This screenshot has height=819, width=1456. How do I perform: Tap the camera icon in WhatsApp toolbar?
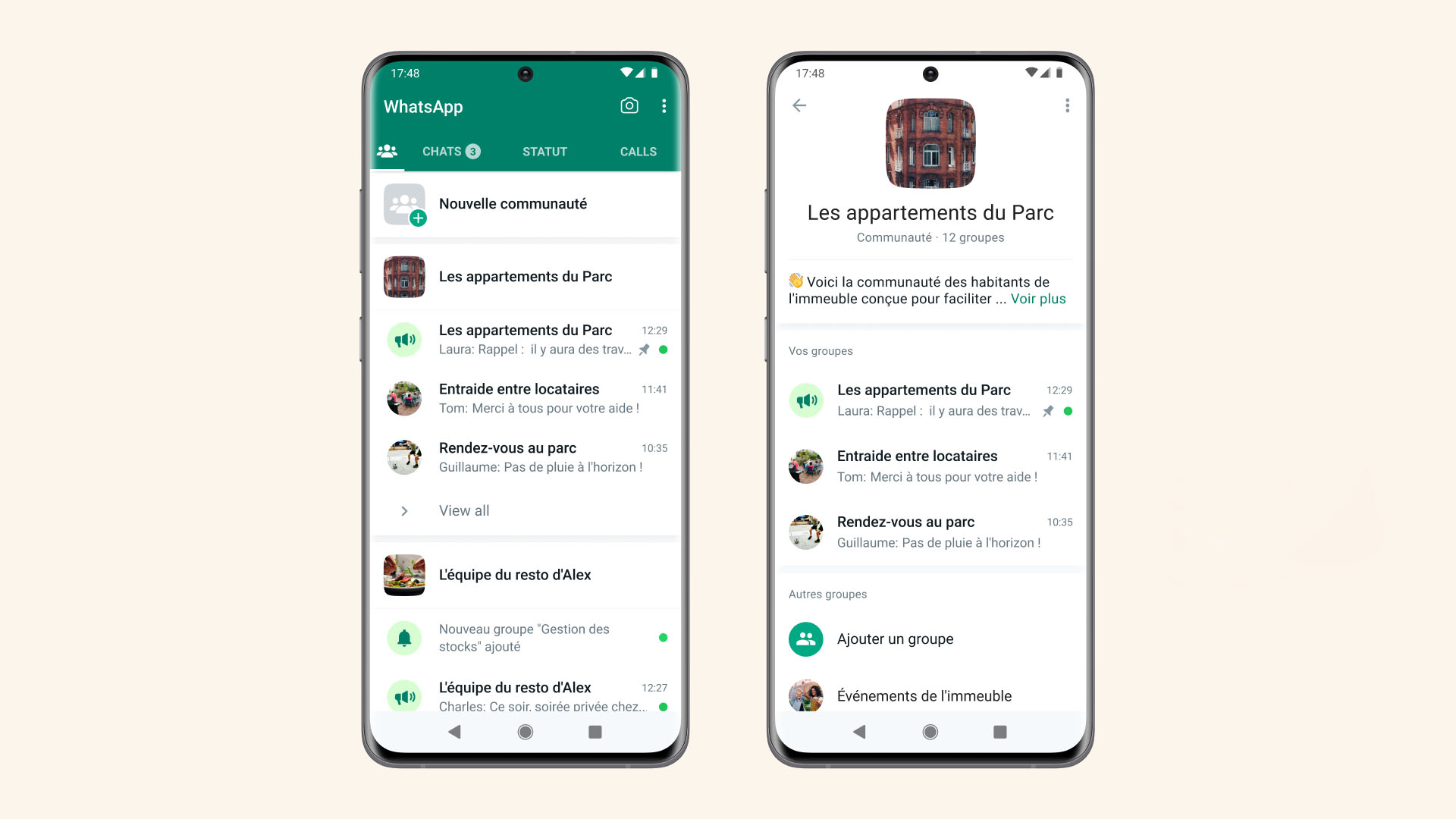click(x=627, y=106)
